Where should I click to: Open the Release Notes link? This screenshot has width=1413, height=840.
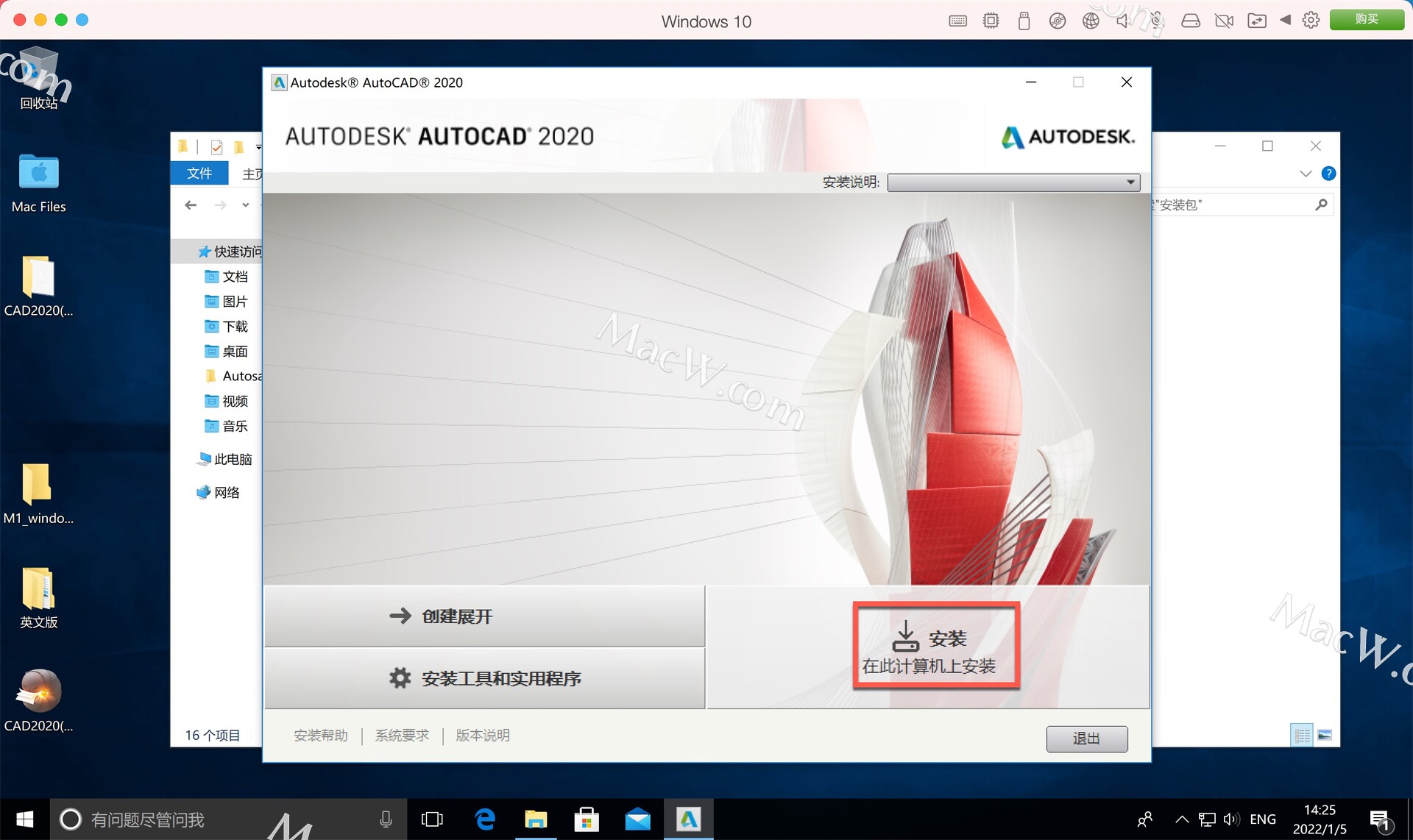point(482,735)
